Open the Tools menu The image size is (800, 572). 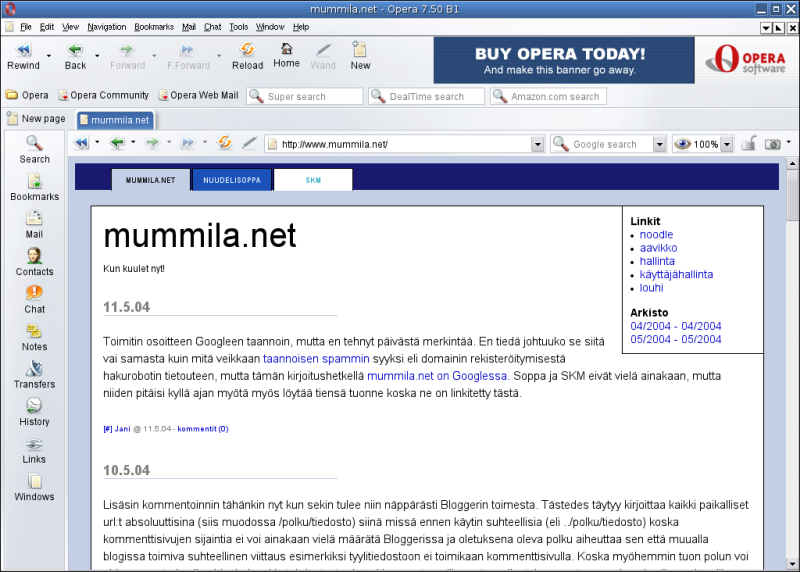tap(238, 27)
